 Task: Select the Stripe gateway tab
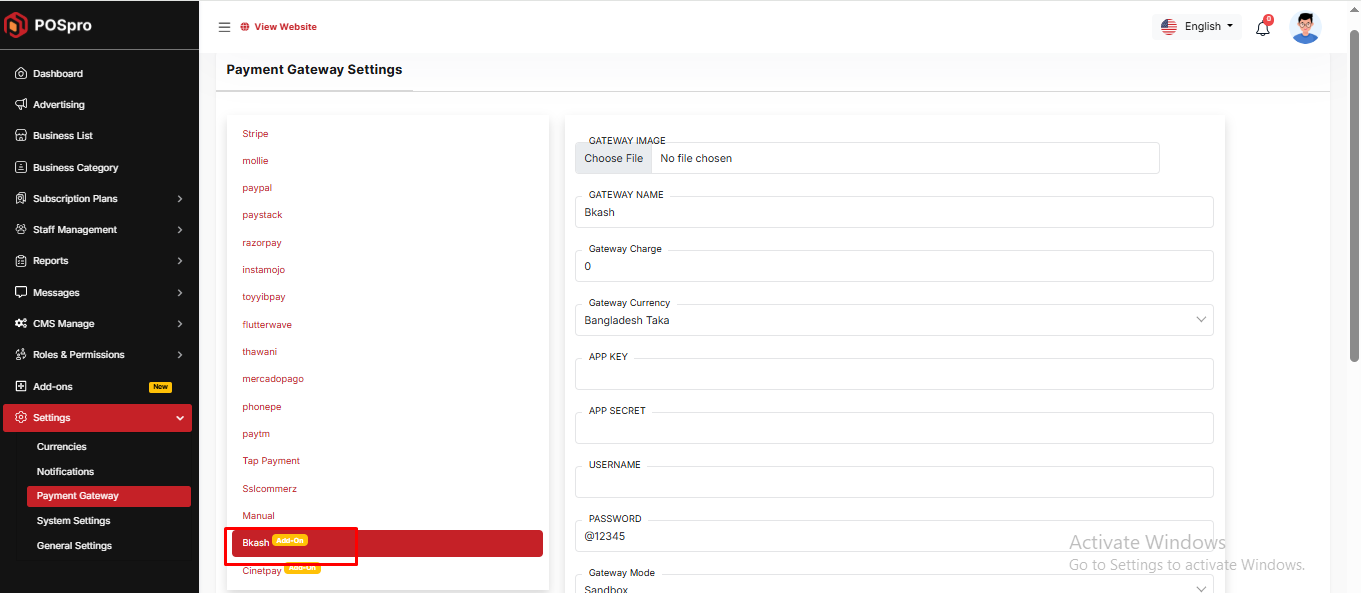pyautogui.click(x=255, y=134)
